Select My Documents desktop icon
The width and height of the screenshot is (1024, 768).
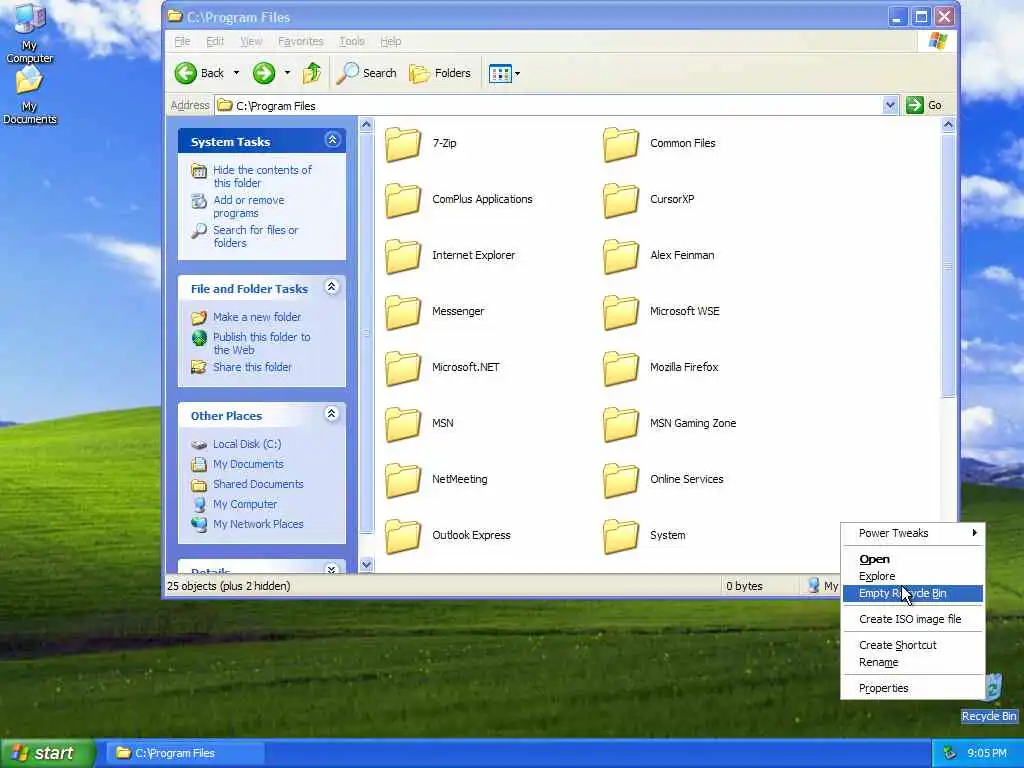[x=29, y=95]
